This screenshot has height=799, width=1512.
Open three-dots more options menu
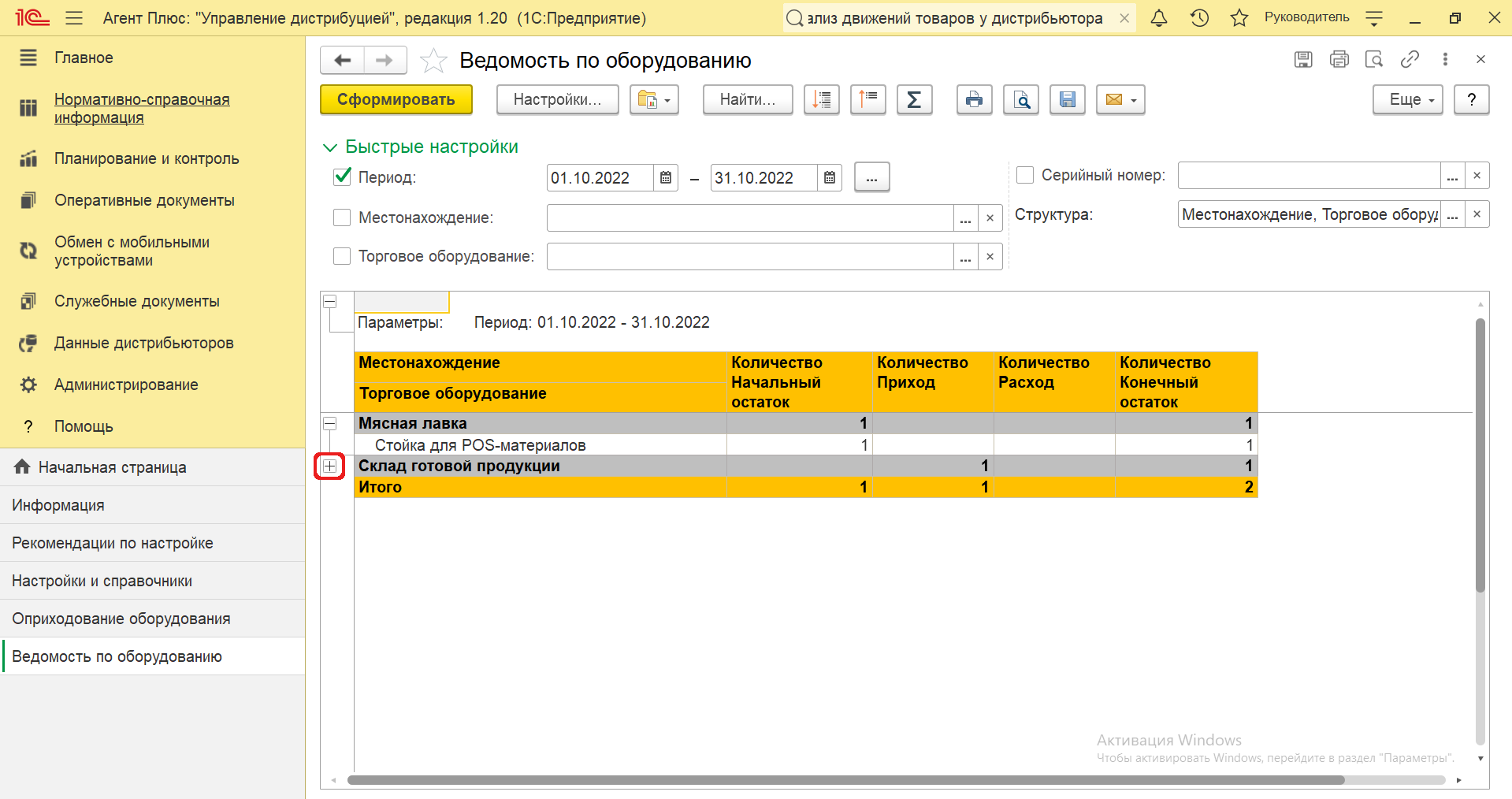coord(1445,59)
